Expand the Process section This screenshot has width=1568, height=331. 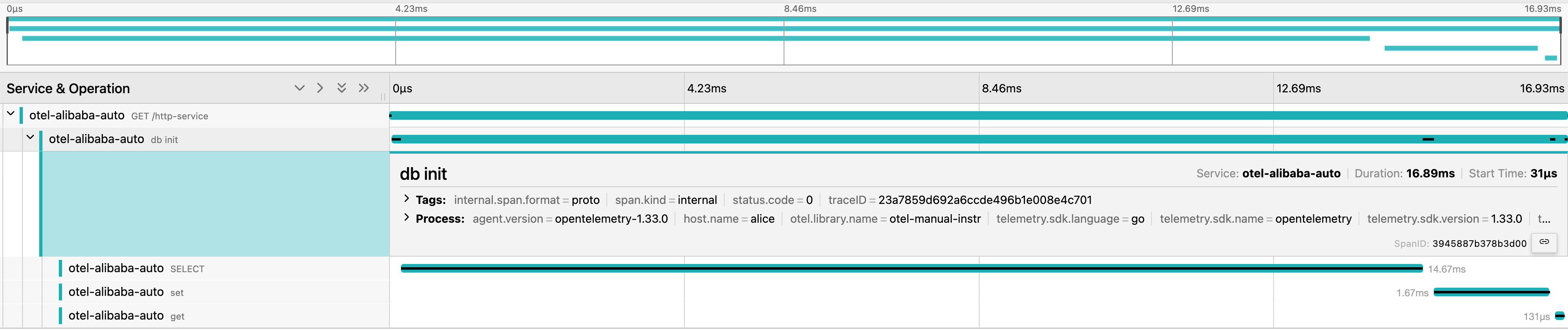407,218
